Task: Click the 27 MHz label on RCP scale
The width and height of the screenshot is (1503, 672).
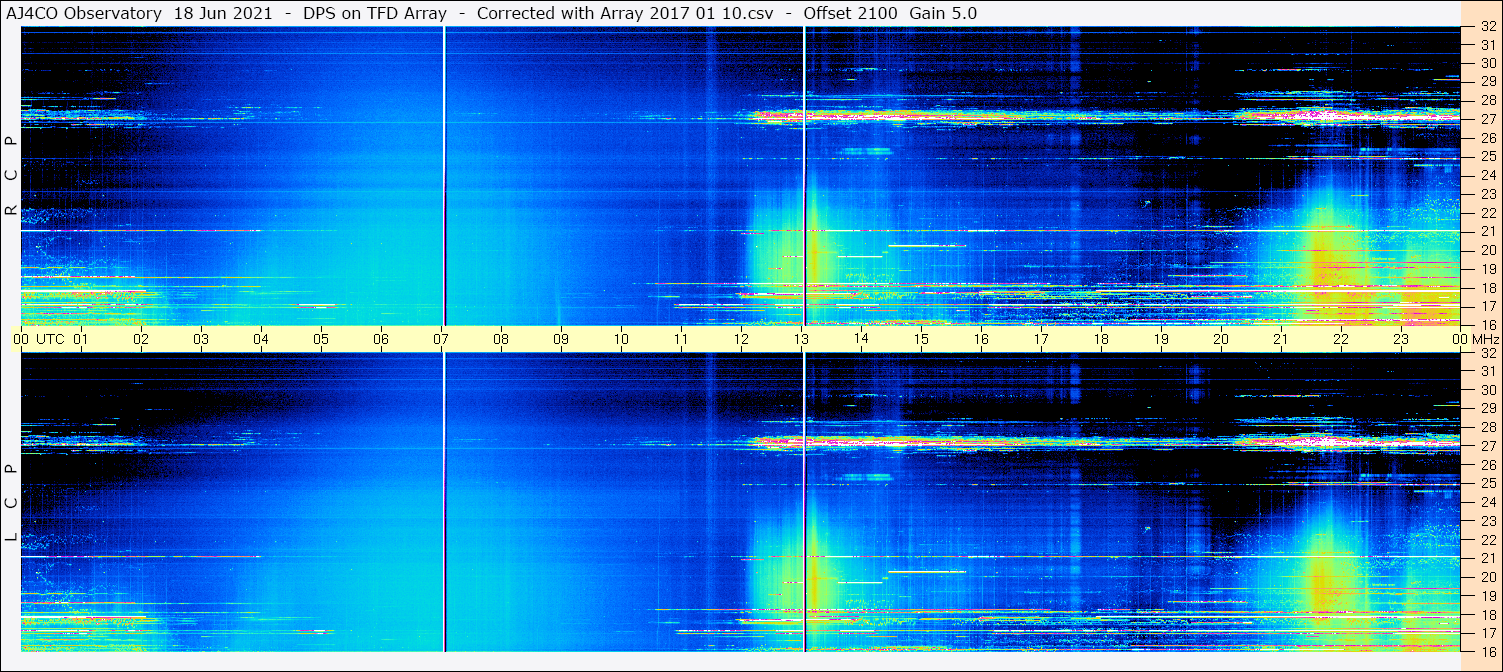Action: point(1488,119)
